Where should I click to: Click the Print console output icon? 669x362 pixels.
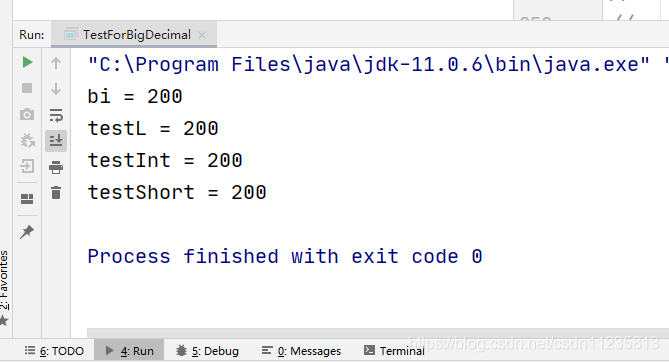tap(56, 167)
